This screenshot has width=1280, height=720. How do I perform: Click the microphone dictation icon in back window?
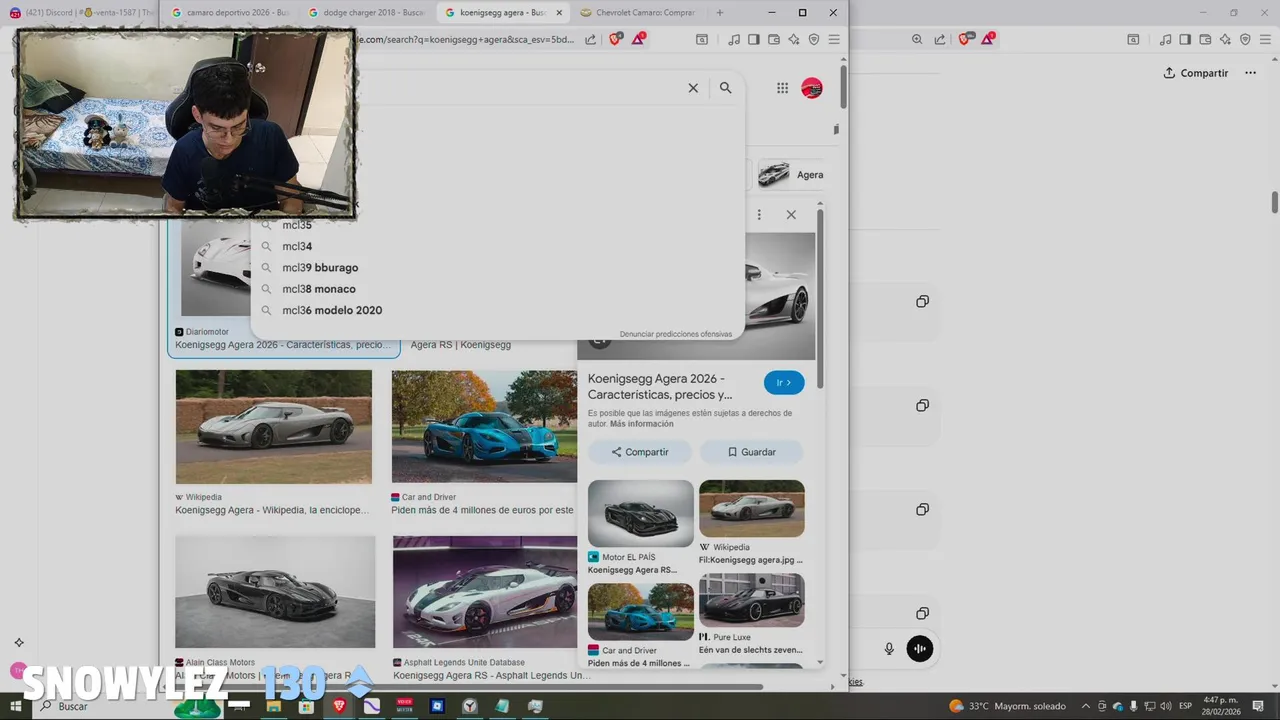(889, 649)
